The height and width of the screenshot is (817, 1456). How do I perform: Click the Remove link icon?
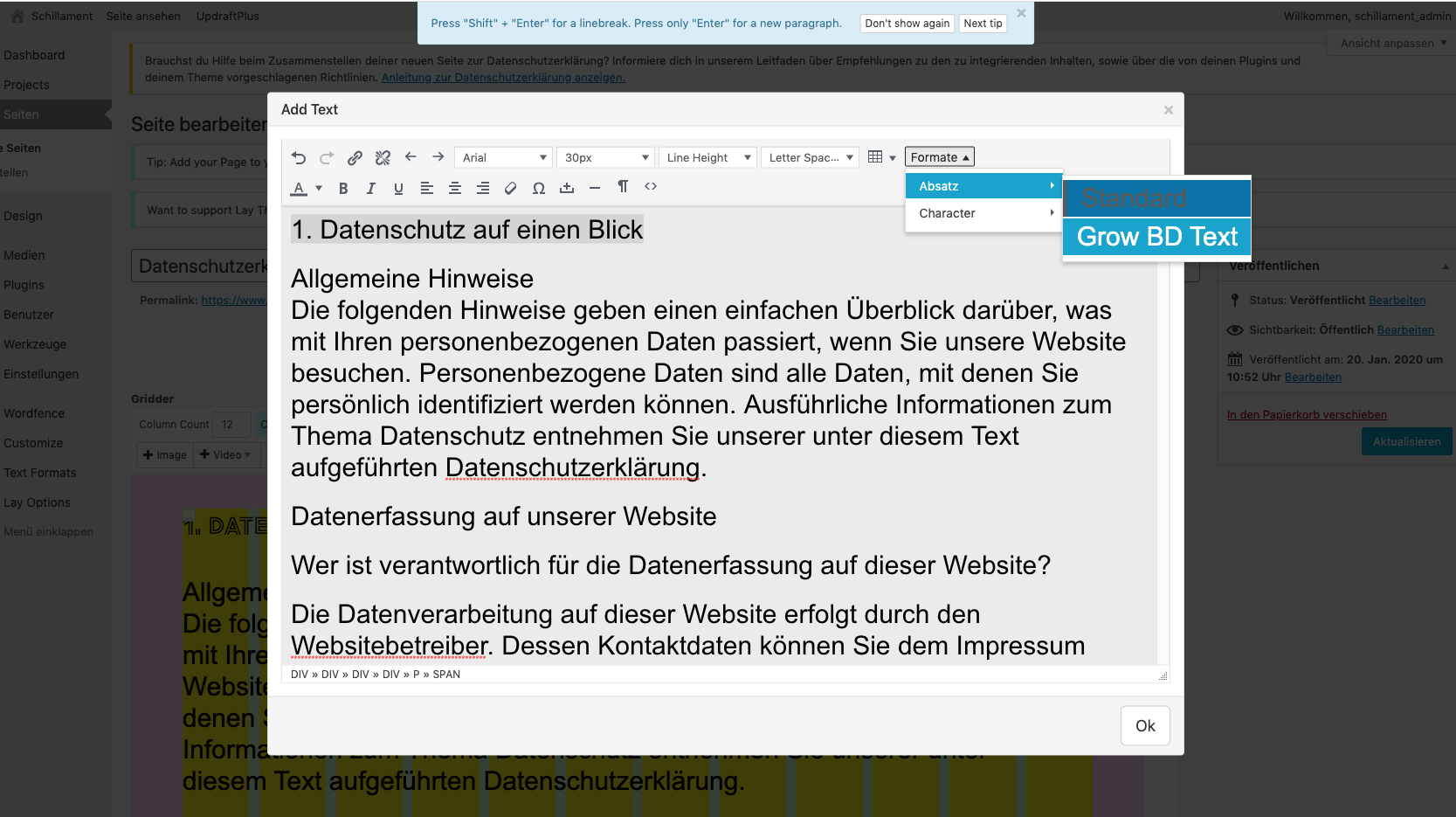click(x=383, y=157)
